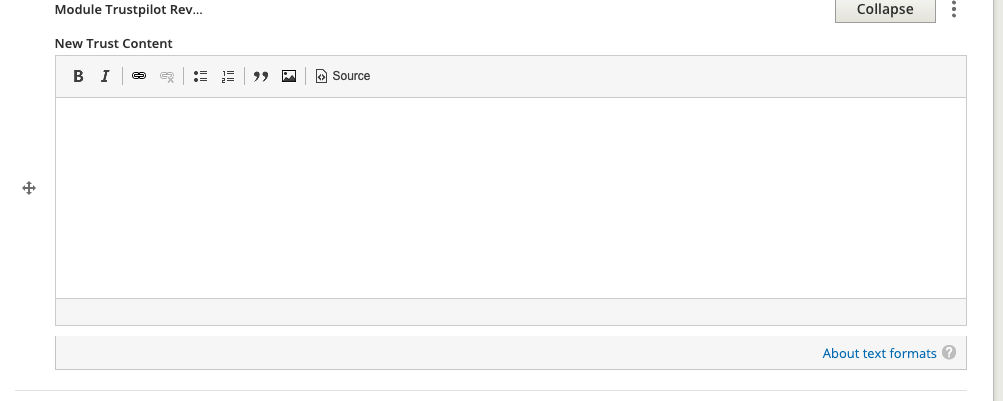Open the three-dot paragraph actions menu
Viewport: 1003px width, 401px height.
tap(954, 9)
